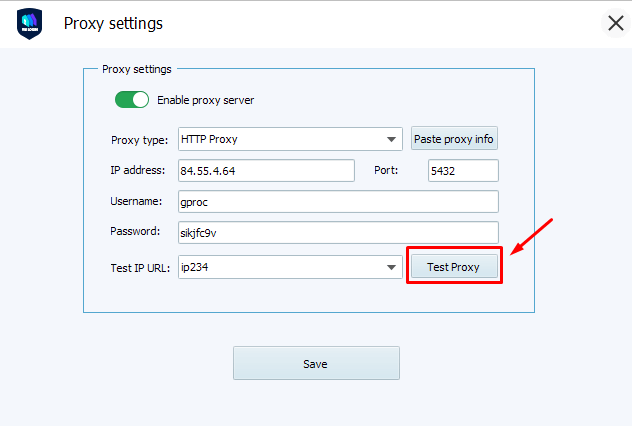Expand the Proxy type dropdown arrow
This screenshot has height=426, width=632.
tap(392, 139)
